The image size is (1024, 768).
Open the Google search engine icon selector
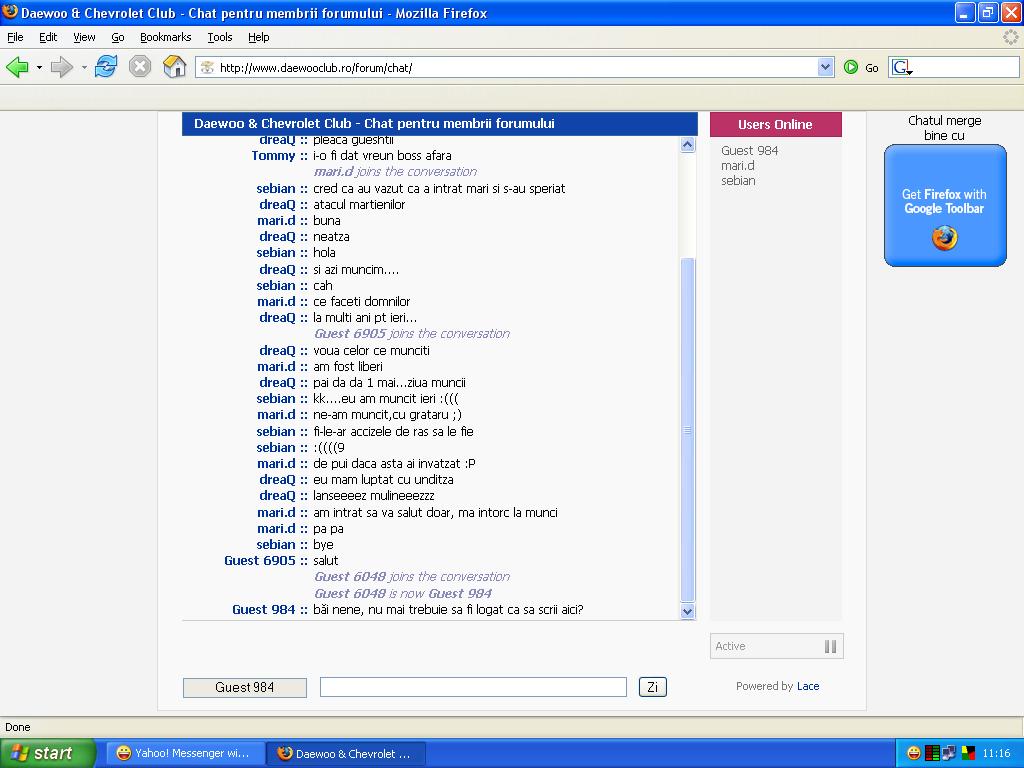click(902, 67)
